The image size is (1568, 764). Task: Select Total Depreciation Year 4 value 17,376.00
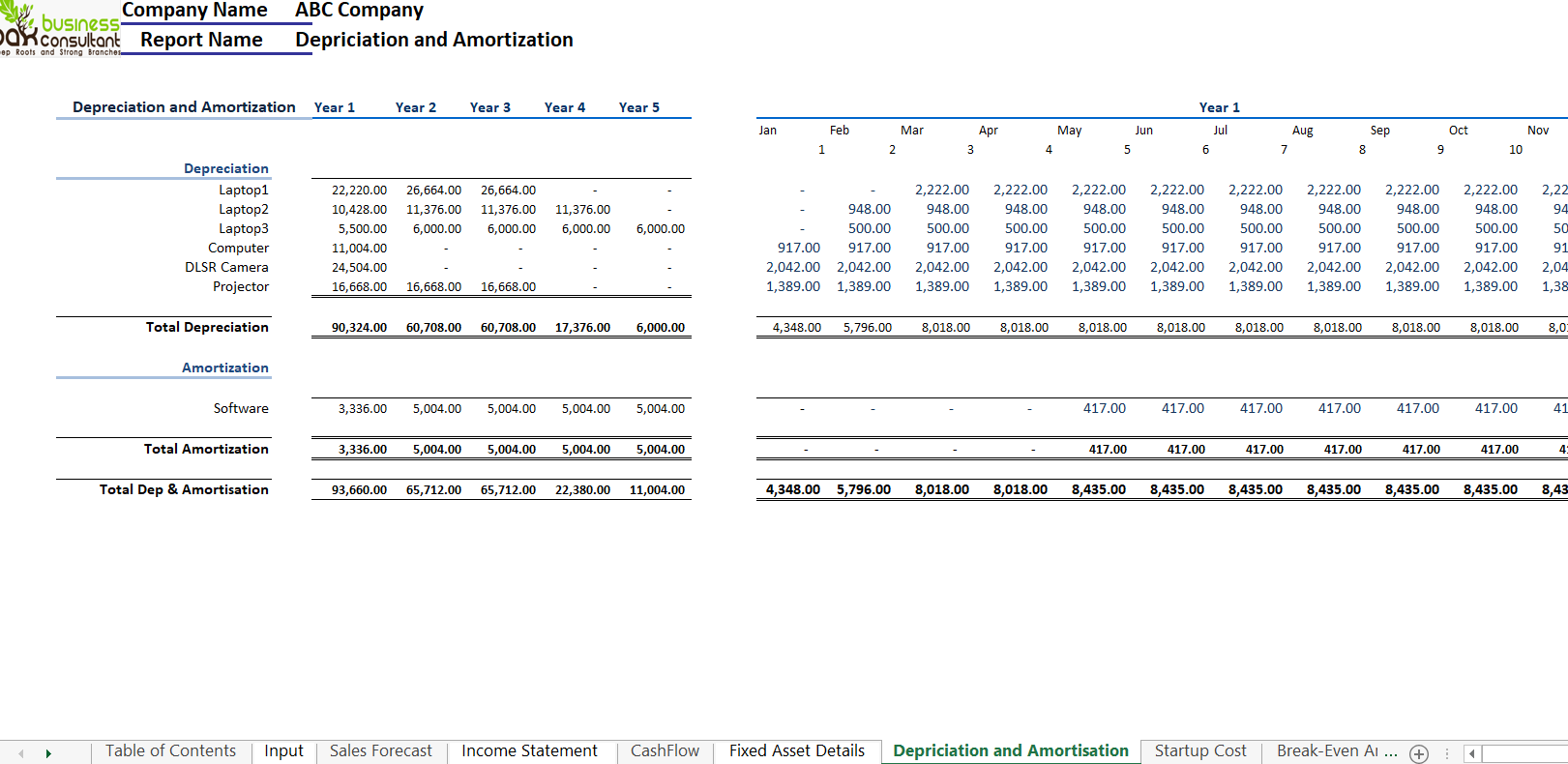tap(582, 328)
